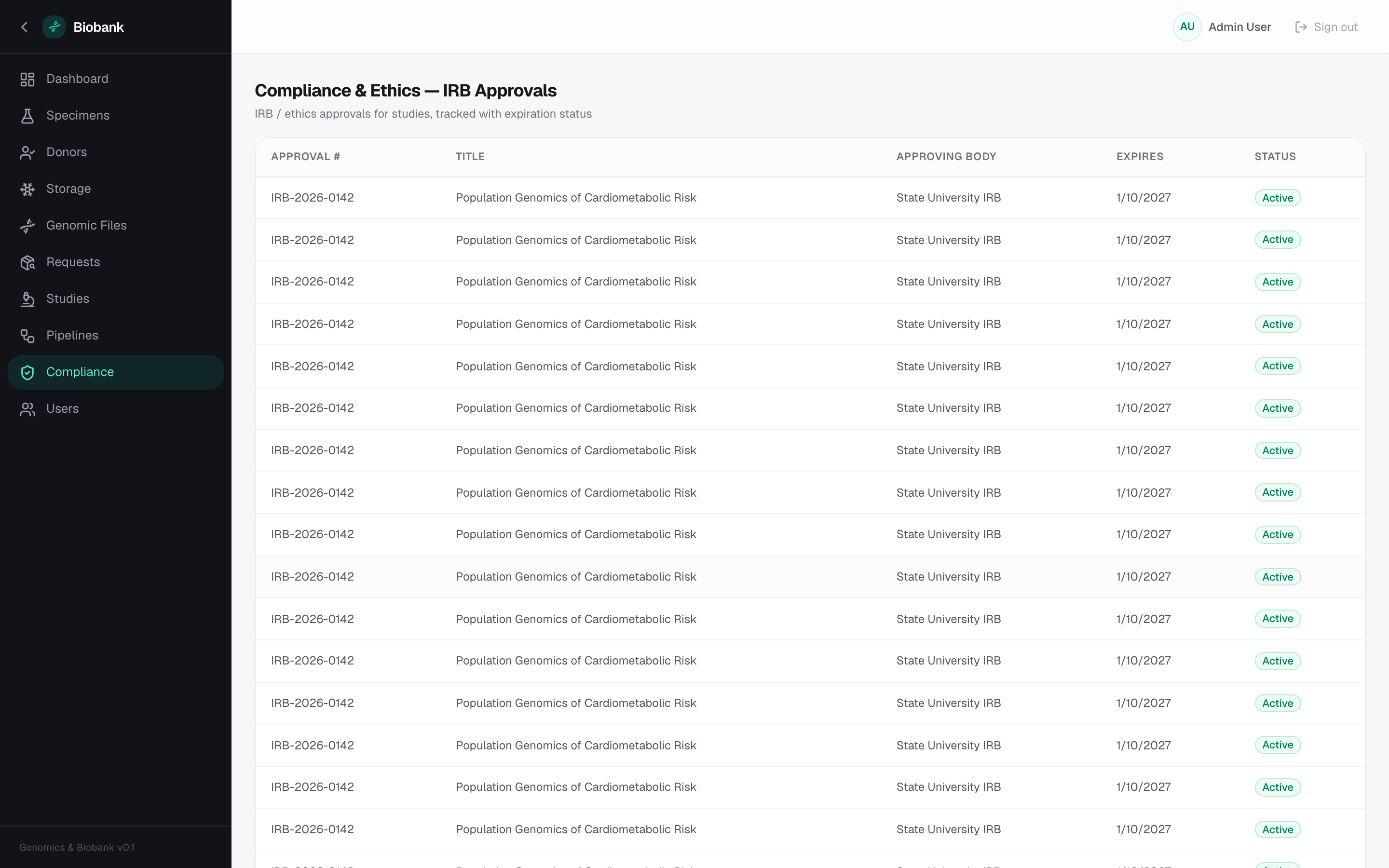Open the Studies label
Image resolution: width=1389 pixels, height=868 pixels.
(x=68, y=299)
